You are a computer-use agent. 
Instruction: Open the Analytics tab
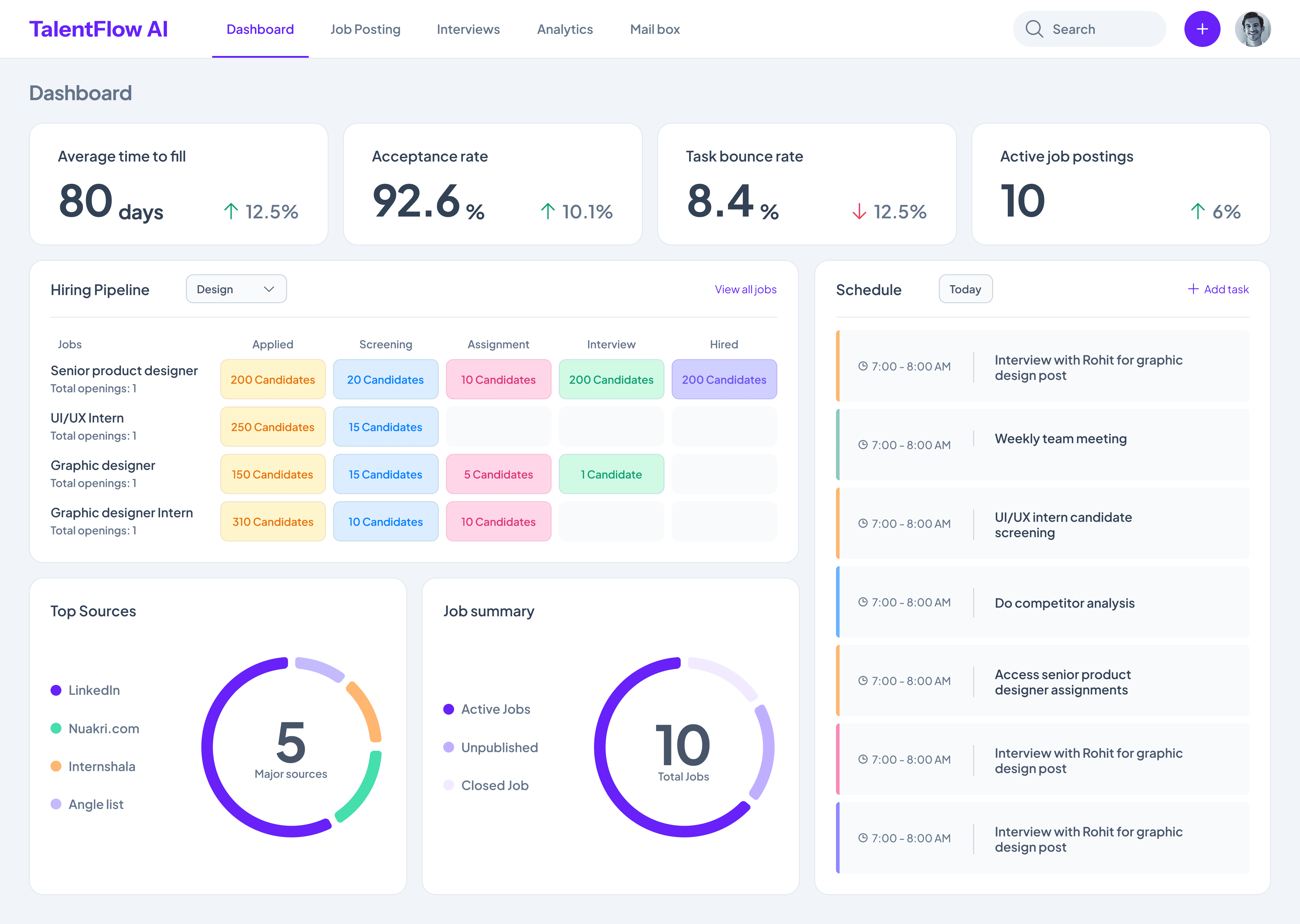pyautogui.click(x=565, y=29)
